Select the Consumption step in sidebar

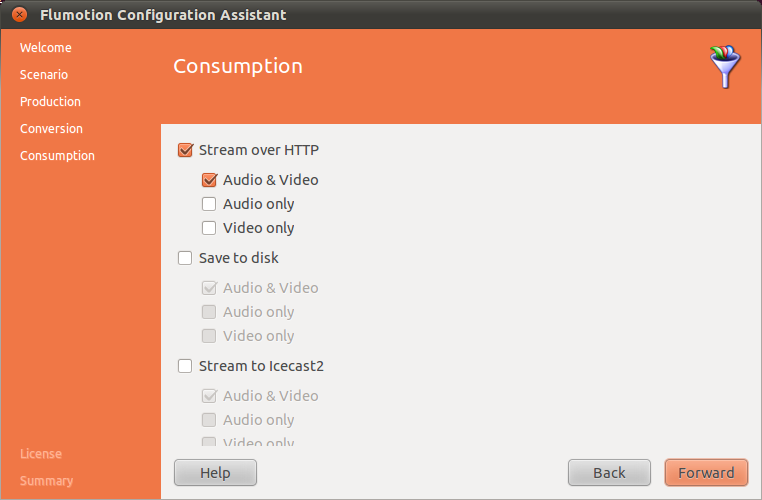[57, 156]
